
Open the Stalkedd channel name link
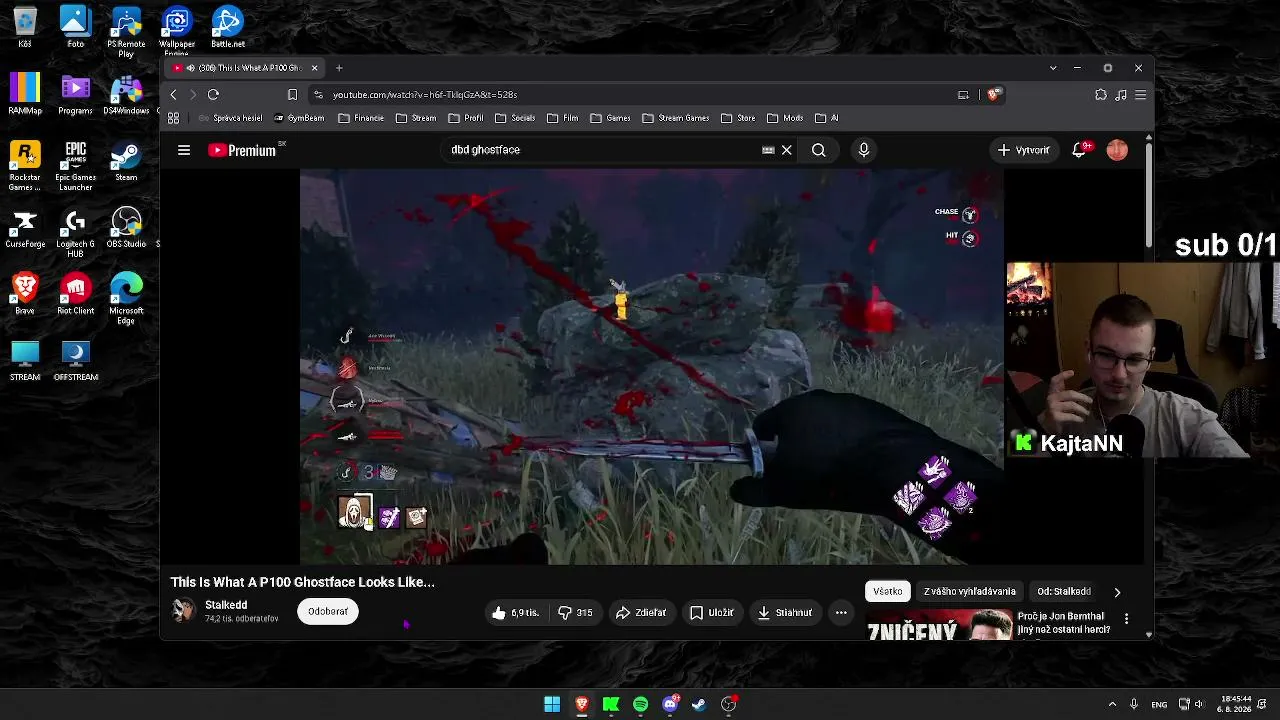tap(226, 605)
